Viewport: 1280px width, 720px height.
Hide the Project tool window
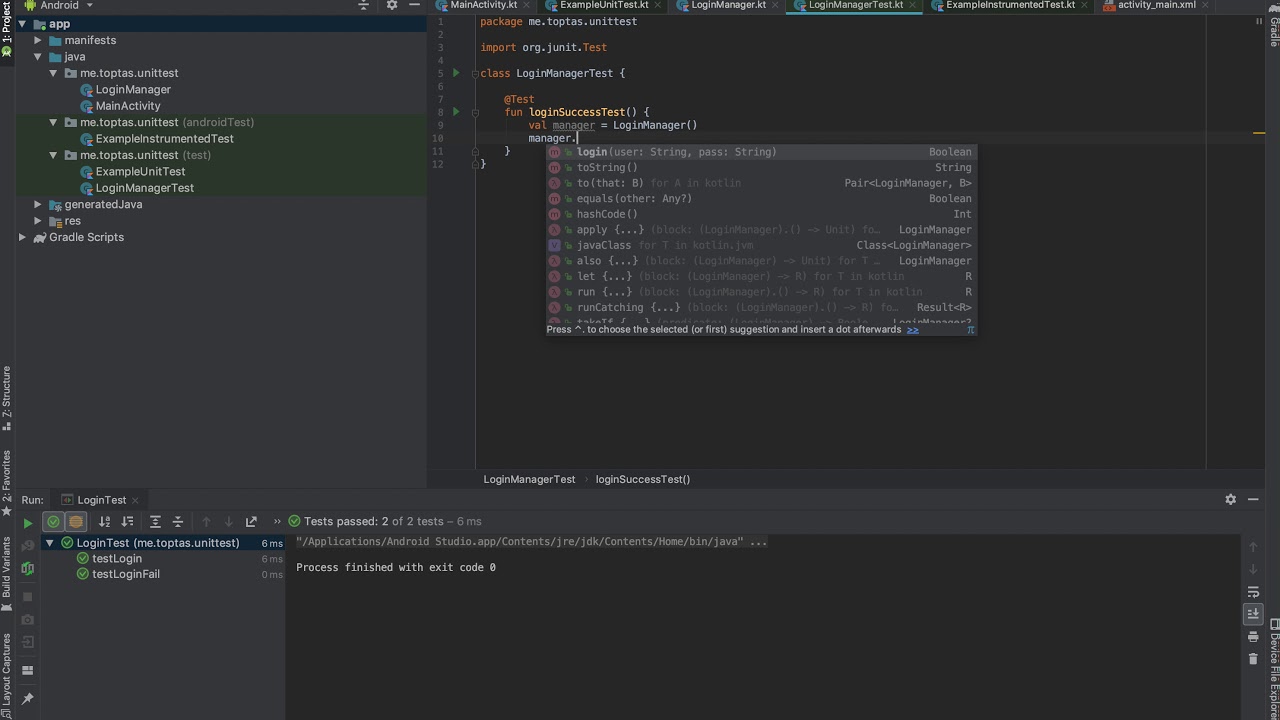click(414, 5)
